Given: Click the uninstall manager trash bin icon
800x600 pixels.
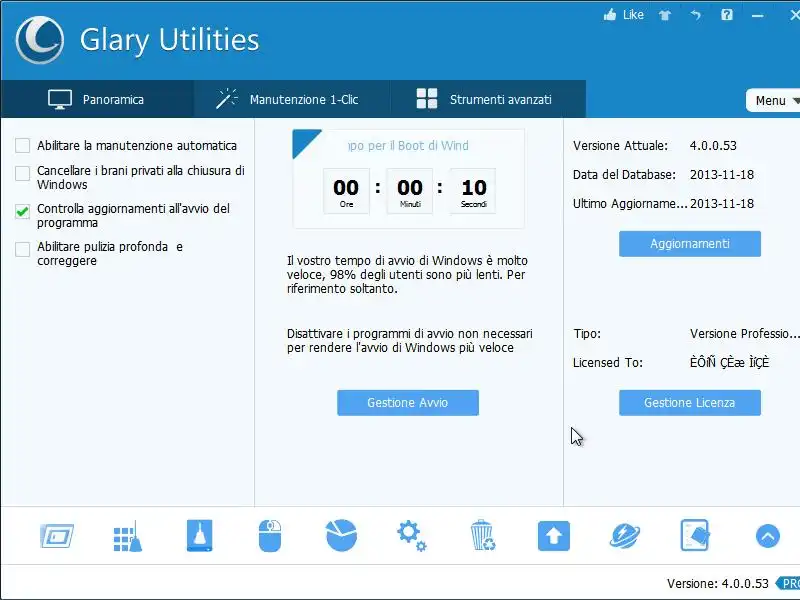Looking at the screenshot, I should click(x=482, y=535).
